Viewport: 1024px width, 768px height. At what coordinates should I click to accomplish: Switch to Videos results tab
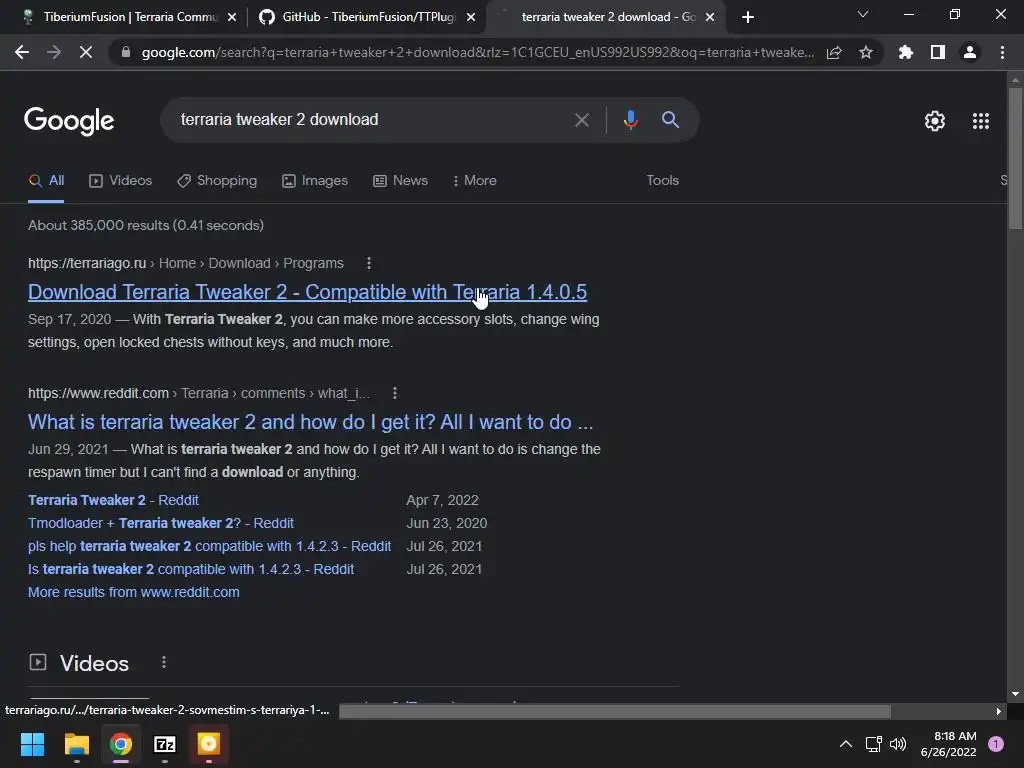click(x=121, y=181)
